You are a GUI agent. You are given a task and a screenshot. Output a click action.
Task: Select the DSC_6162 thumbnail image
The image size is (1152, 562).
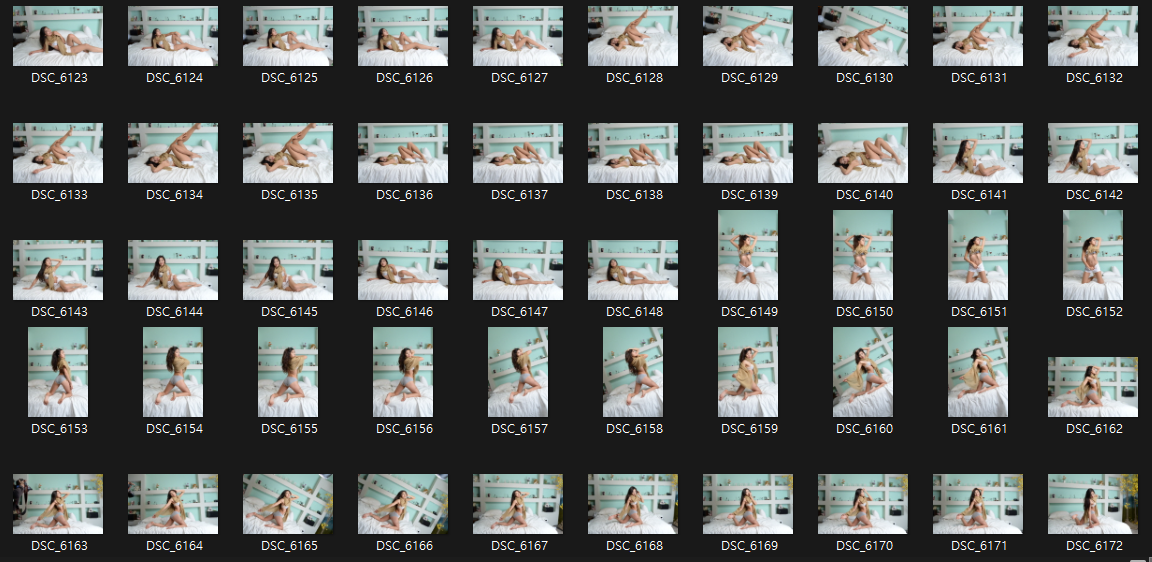click(1093, 387)
